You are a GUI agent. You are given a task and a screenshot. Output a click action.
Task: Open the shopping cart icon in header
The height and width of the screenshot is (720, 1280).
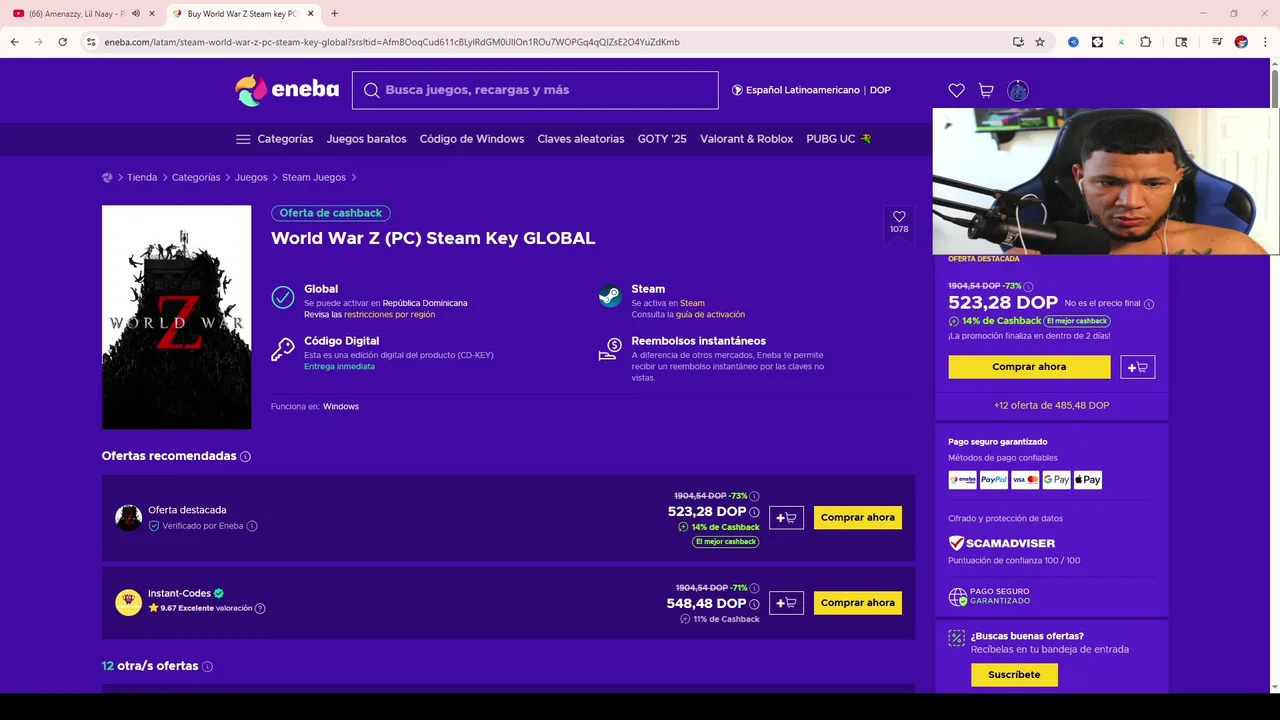[x=986, y=90]
